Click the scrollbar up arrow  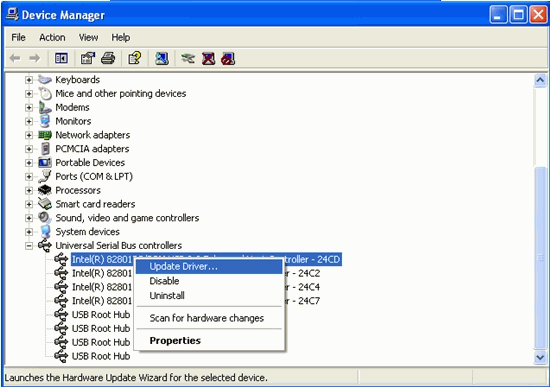(x=540, y=80)
